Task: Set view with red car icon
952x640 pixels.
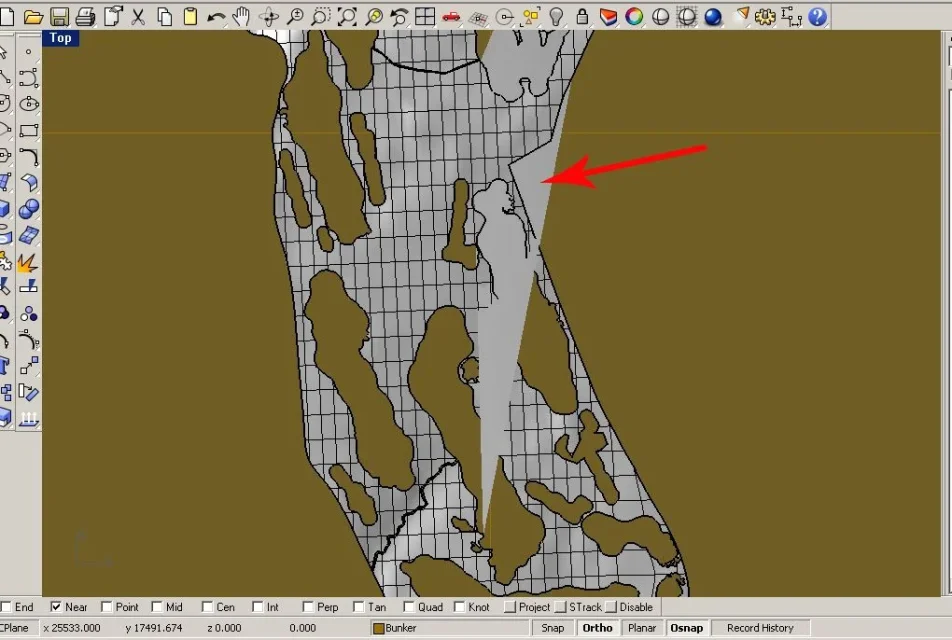Action: point(451,16)
